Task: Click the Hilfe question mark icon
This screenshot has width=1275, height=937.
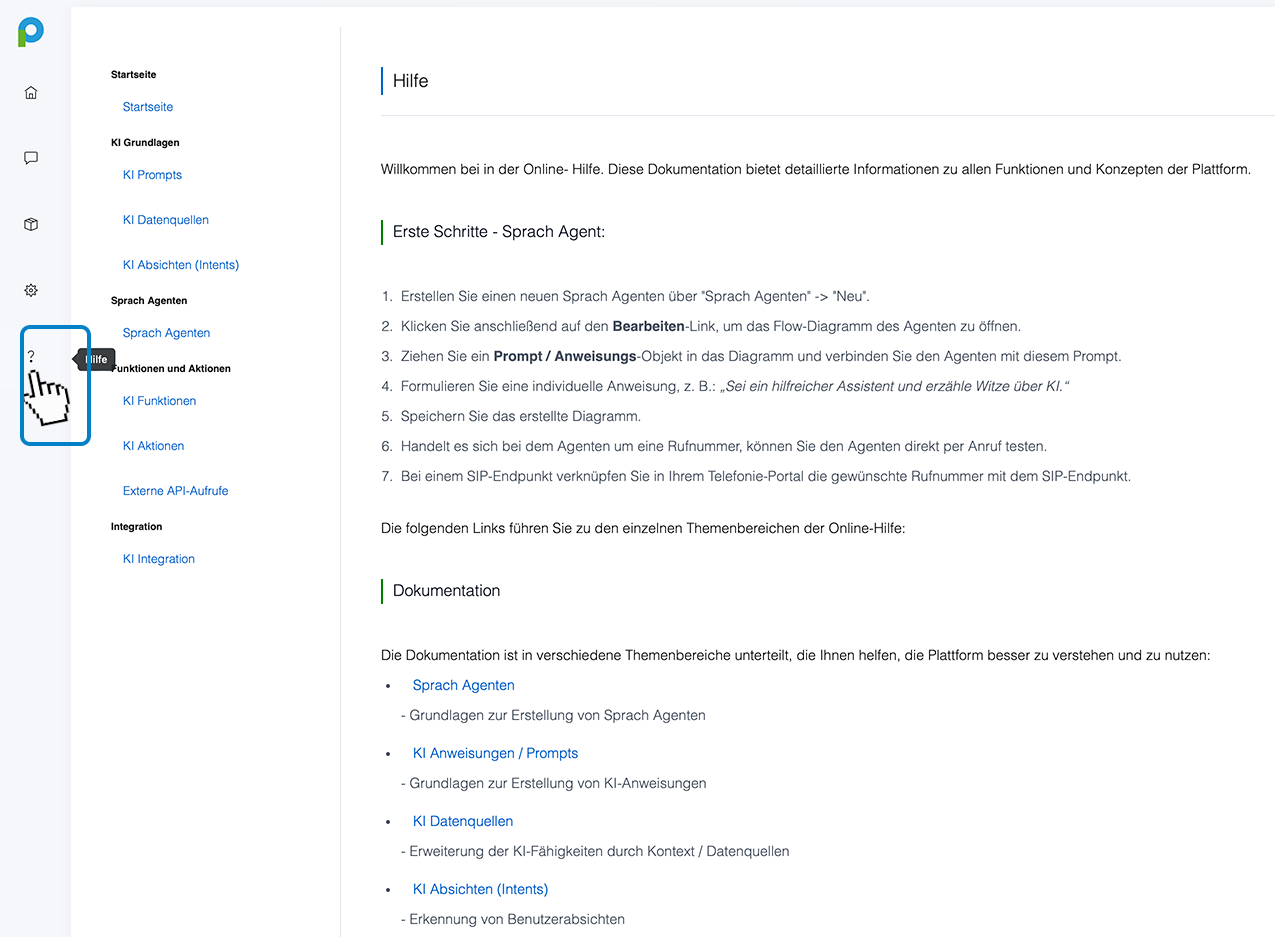Action: tap(31, 357)
